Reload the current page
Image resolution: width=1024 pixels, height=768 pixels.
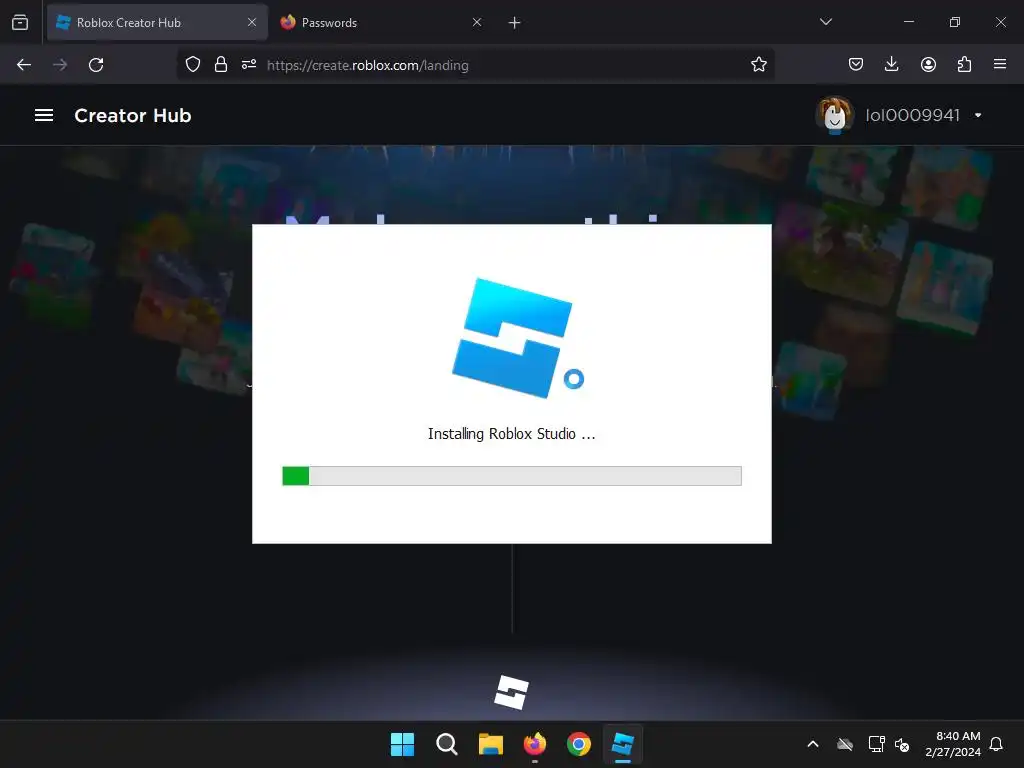[96, 65]
